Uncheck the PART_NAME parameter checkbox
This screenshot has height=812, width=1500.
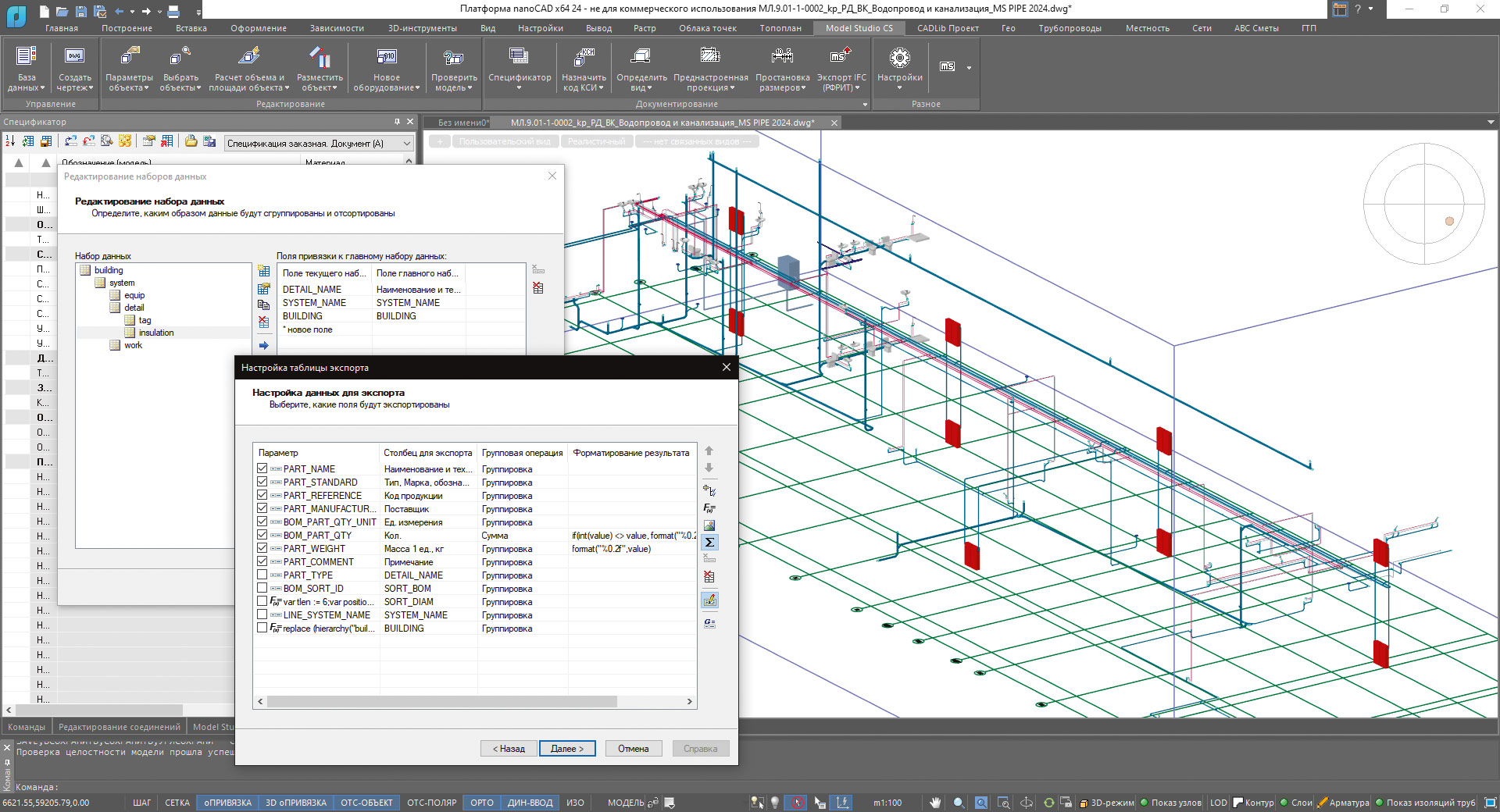pyautogui.click(x=262, y=469)
